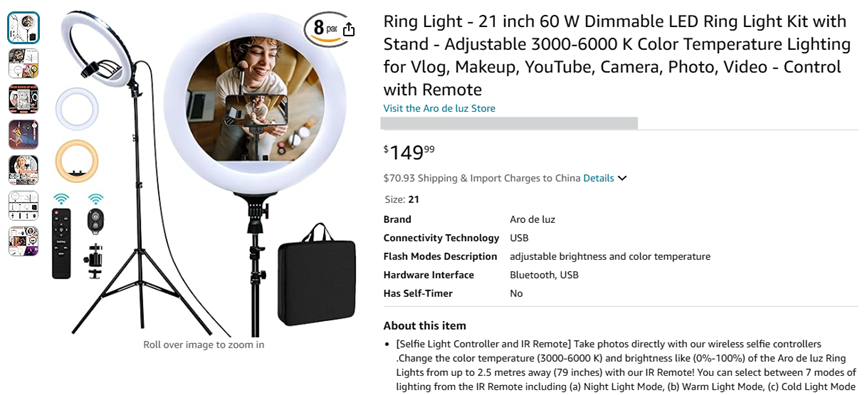View the sixth thumbnail with parts diagram
This screenshot has width=865, height=395.
point(23,205)
